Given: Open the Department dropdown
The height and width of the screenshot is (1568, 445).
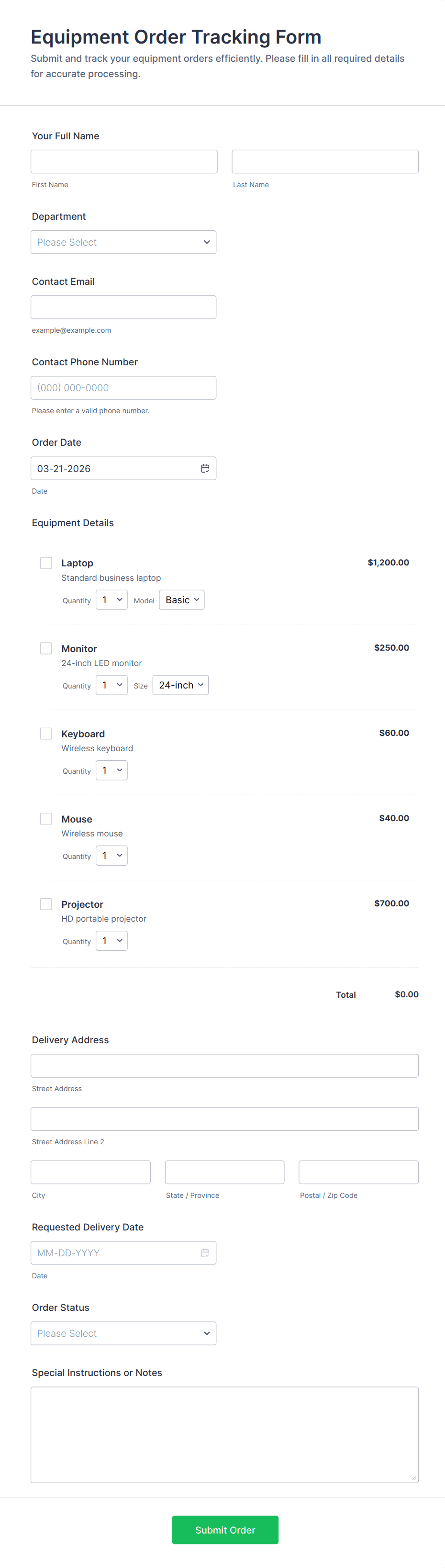Looking at the screenshot, I should (123, 242).
